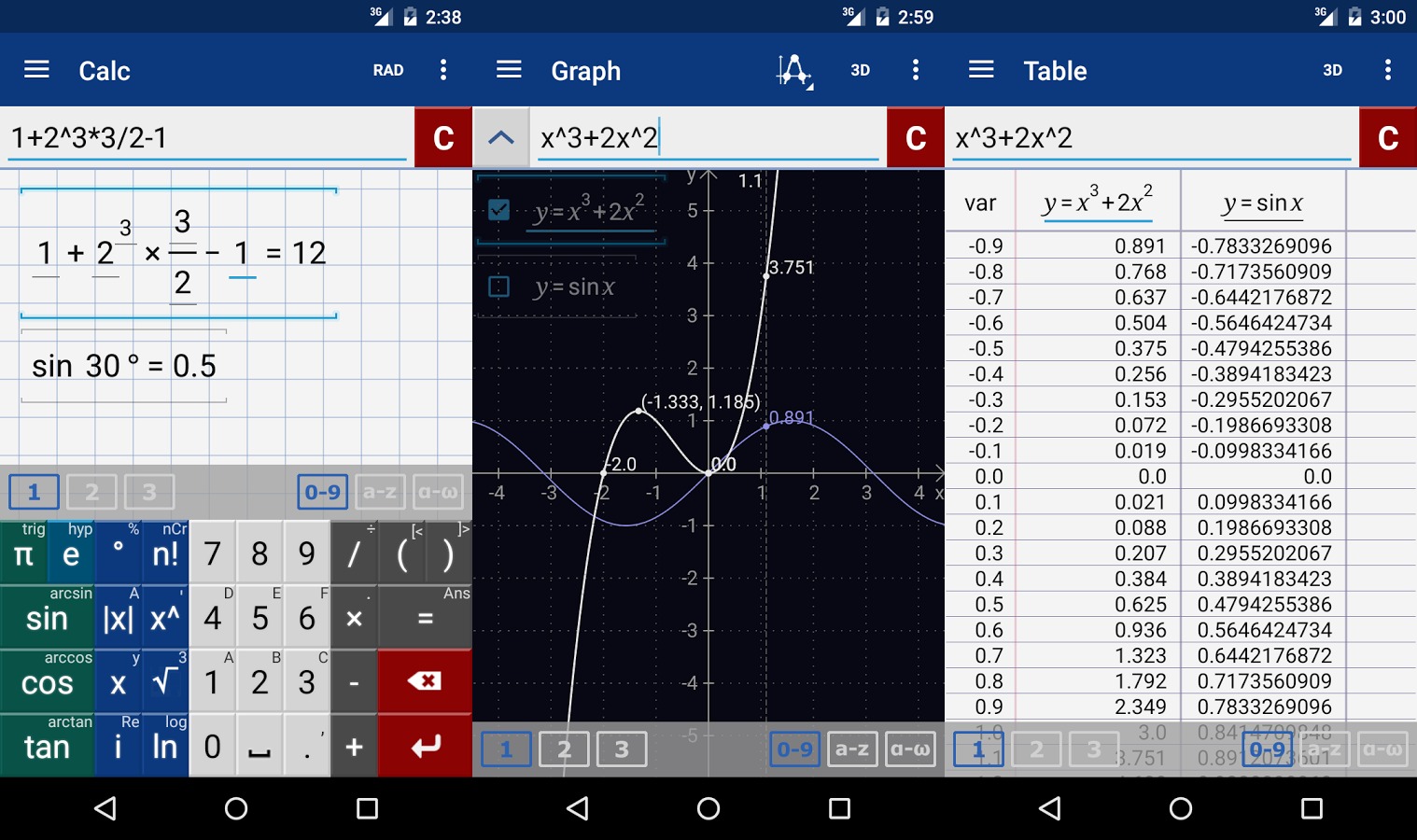Tap Android back button under Calc
Image resolution: width=1417 pixels, height=840 pixels.
pos(105,808)
